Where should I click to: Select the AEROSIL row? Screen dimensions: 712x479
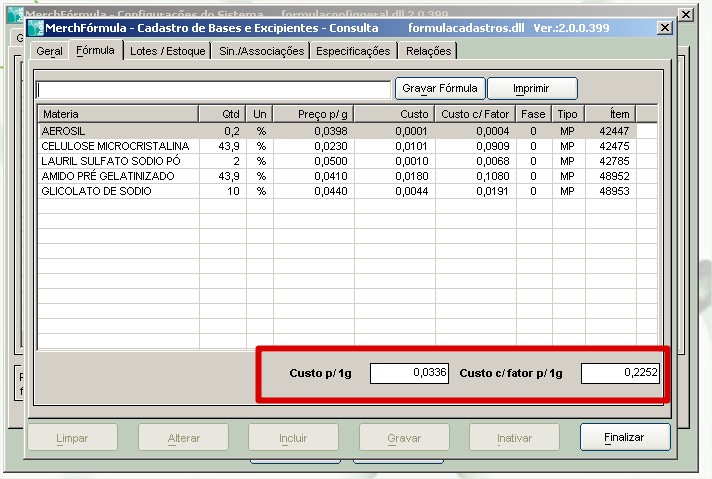click(117, 130)
